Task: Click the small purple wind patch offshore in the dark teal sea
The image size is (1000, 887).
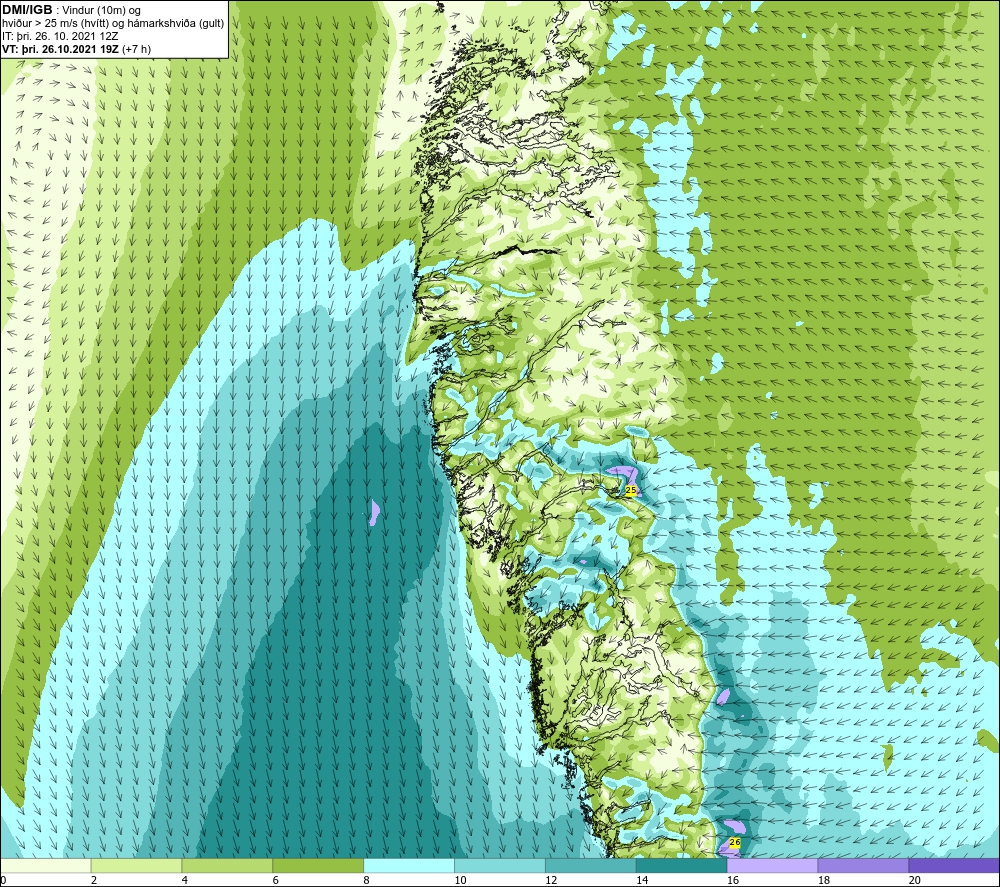Action: [x=374, y=511]
